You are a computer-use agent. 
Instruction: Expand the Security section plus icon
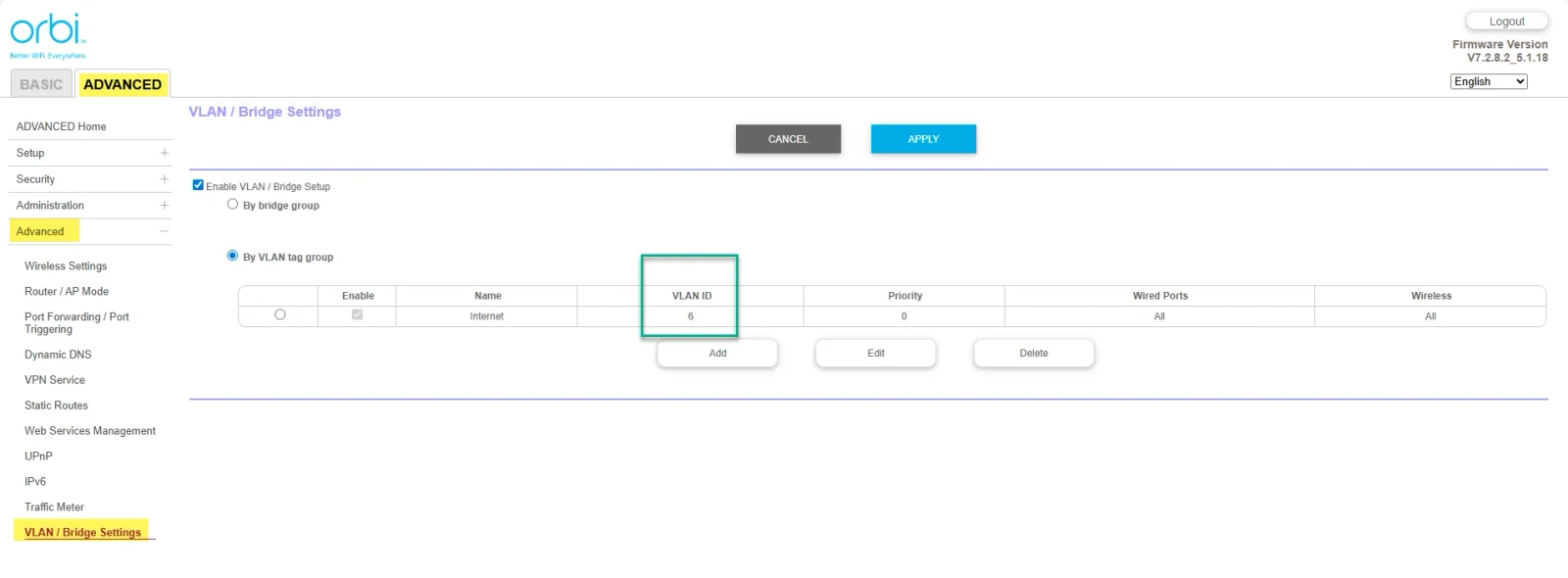coord(164,179)
